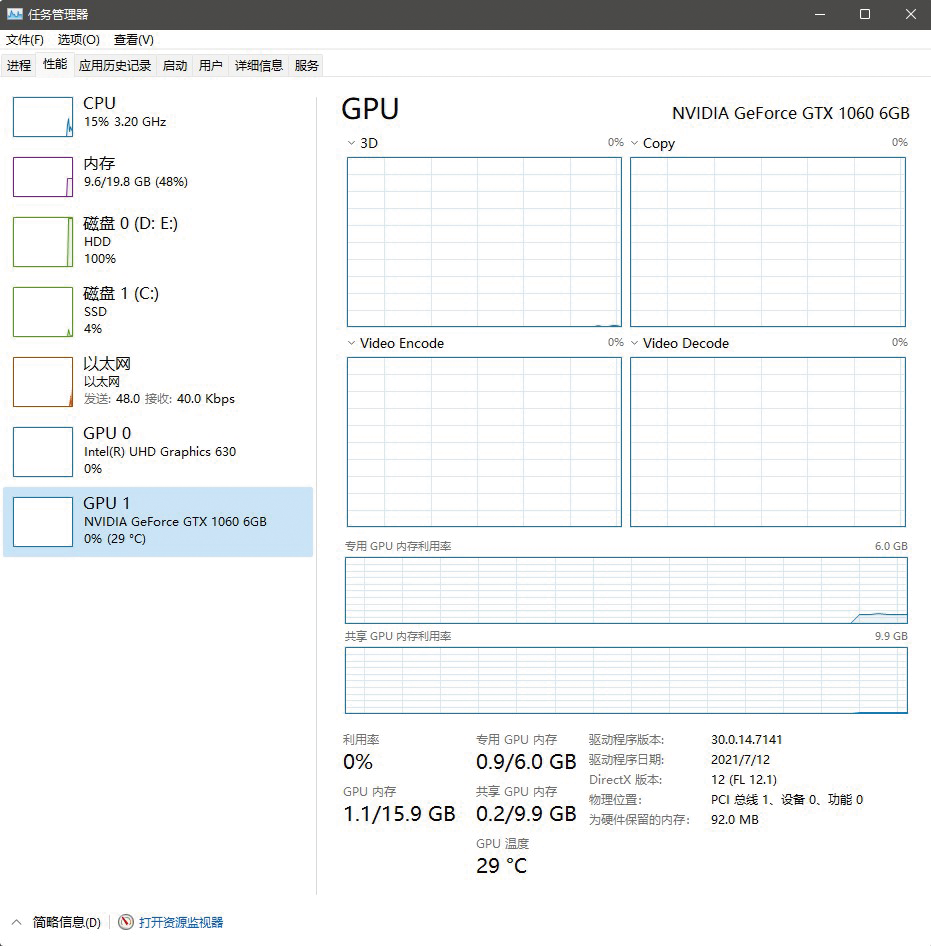Viewport: 931px width, 946px height.
Task: Switch to the 用户 tab
Action: 211,65
